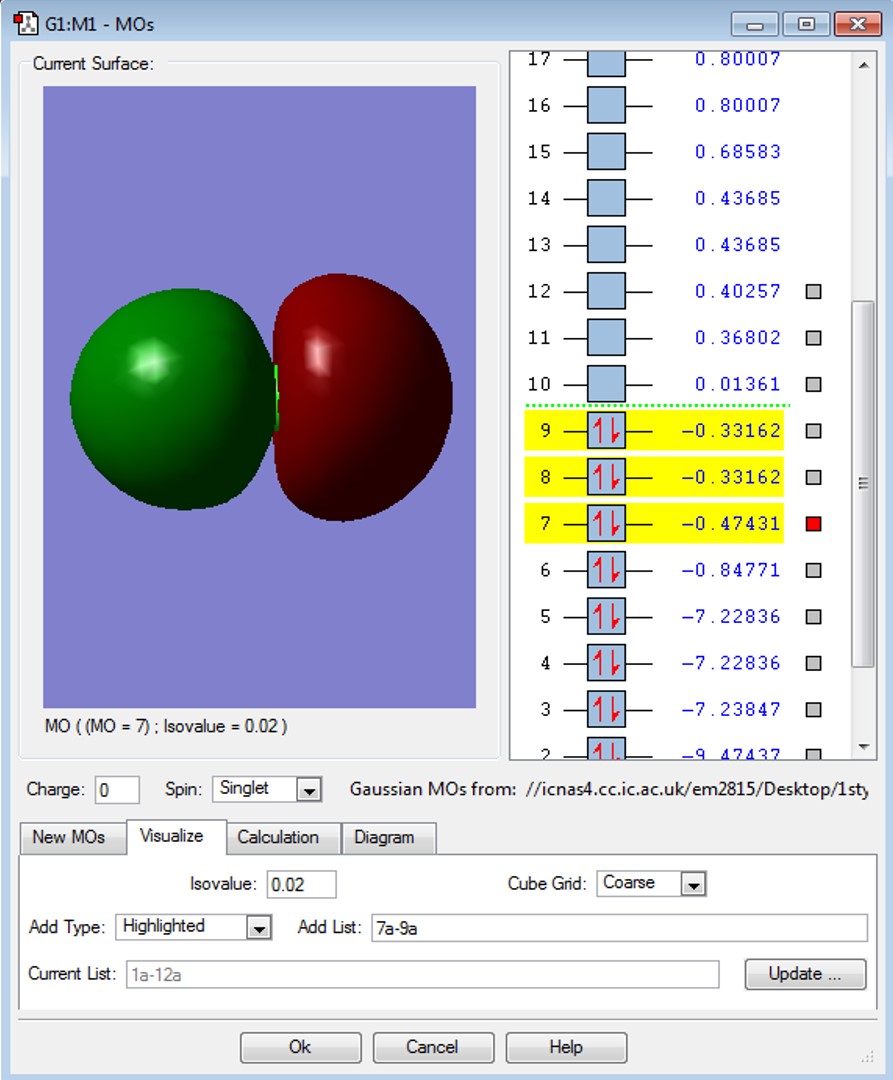The height and width of the screenshot is (1080, 893).
Task: Toggle the surface marker for orbital 11
Action: pos(813,338)
